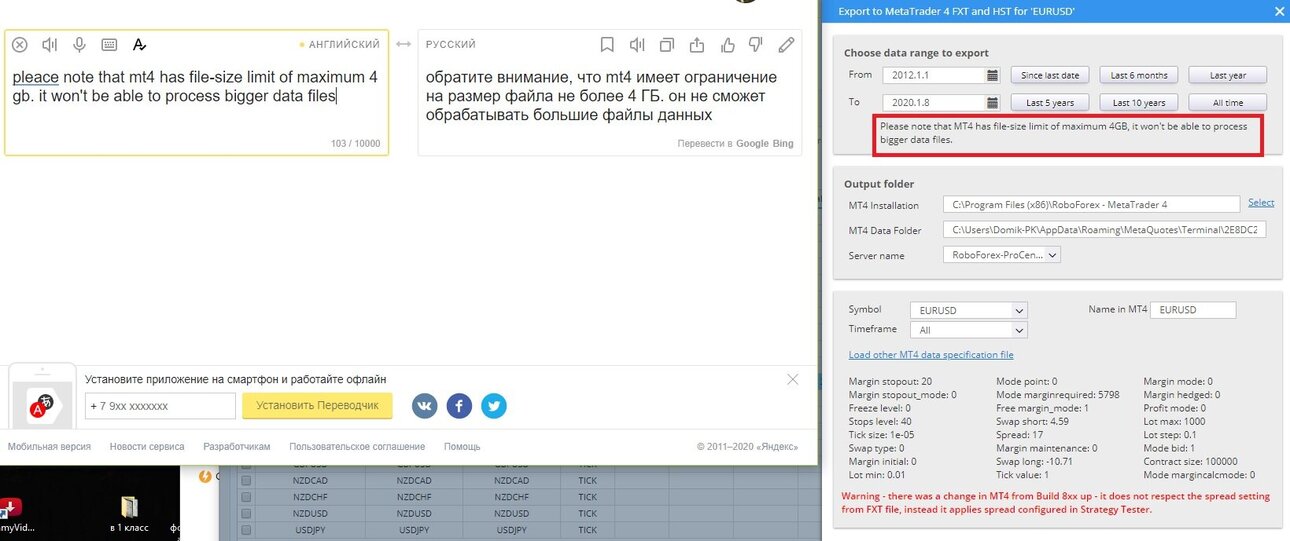Open the 'в 1 класс' desktop folder
This screenshot has width=1290, height=541.
[129, 513]
